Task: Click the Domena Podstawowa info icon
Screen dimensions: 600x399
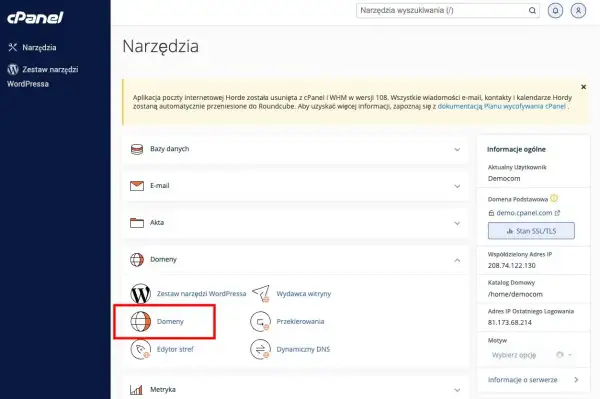Action: (554, 198)
